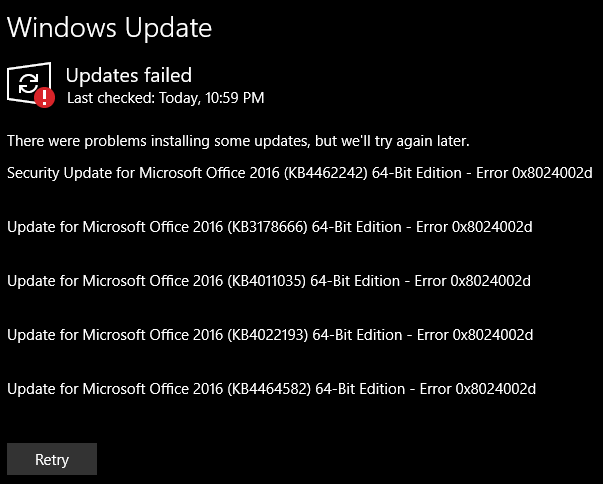Select the KB4464582 Office update entry
Viewport: 603px width, 484px height.
pos(272,389)
